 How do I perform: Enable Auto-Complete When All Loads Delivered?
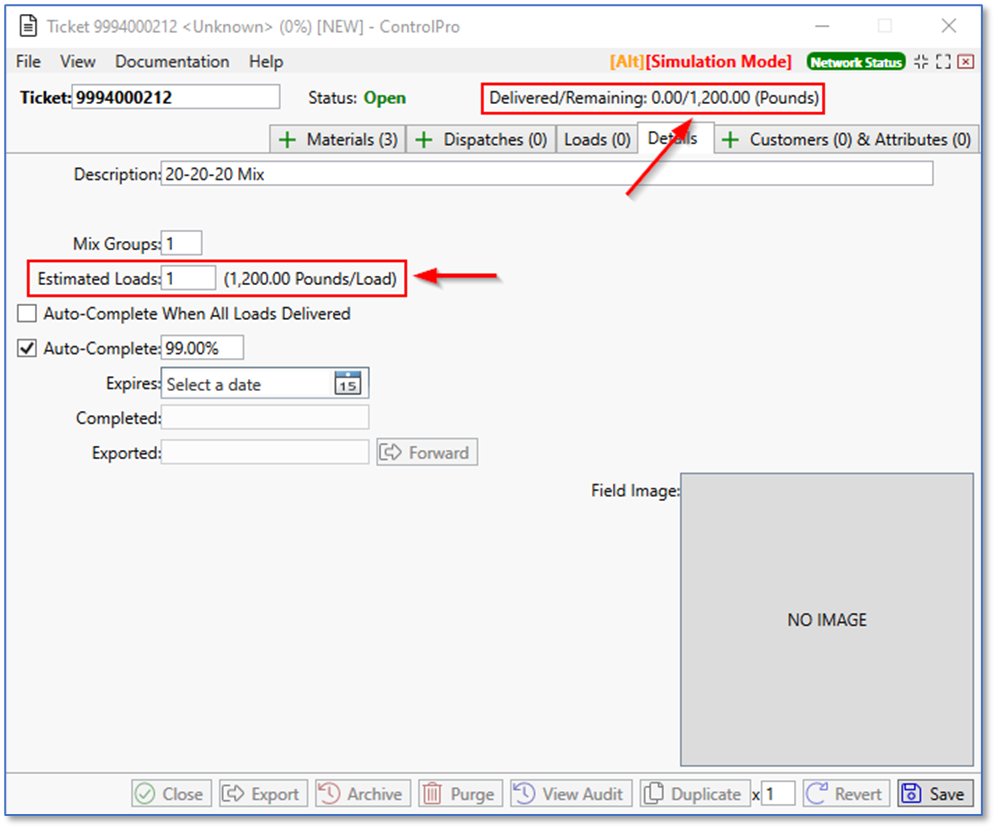point(27,314)
